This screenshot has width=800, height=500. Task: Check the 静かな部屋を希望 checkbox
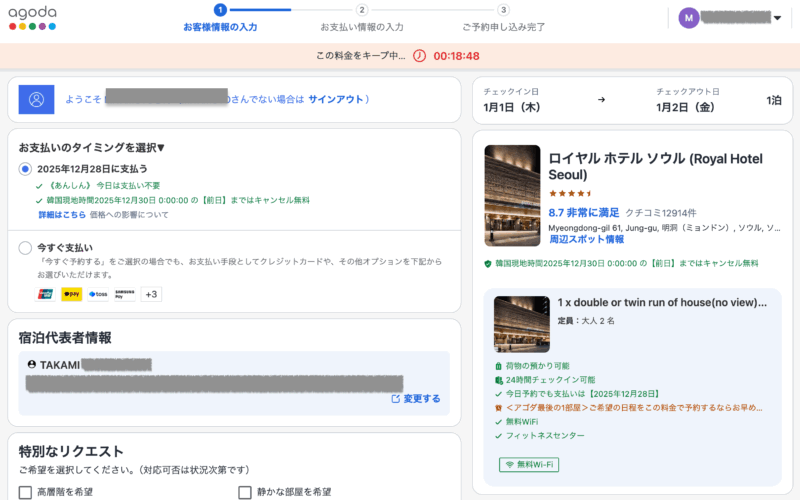[245, 492]
